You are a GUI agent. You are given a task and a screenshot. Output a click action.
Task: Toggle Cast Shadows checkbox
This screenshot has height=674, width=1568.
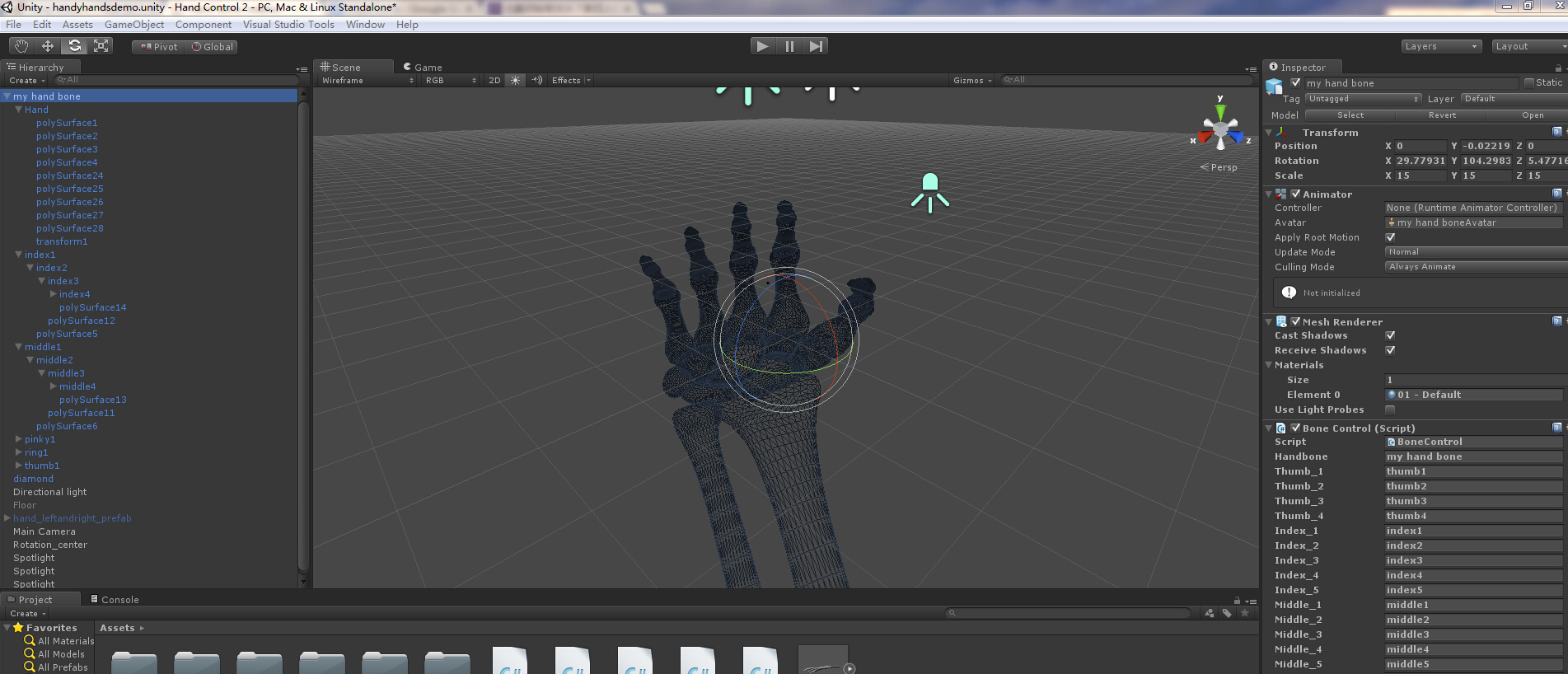click(1391, 335)
